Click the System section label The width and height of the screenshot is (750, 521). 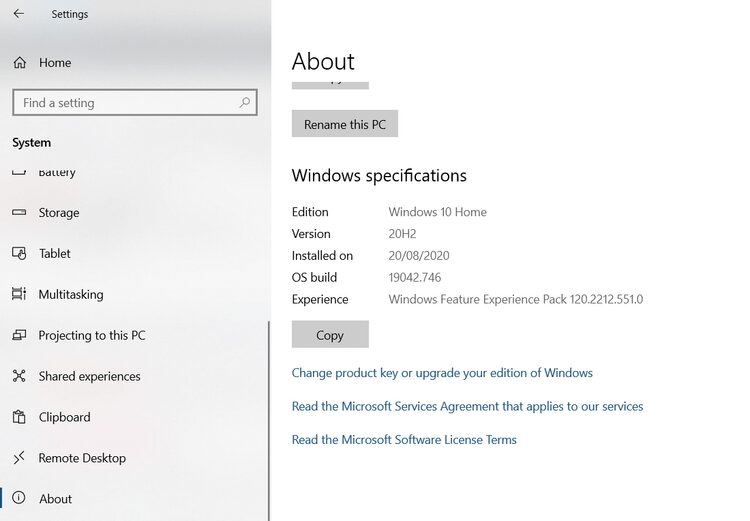[32, 143]
